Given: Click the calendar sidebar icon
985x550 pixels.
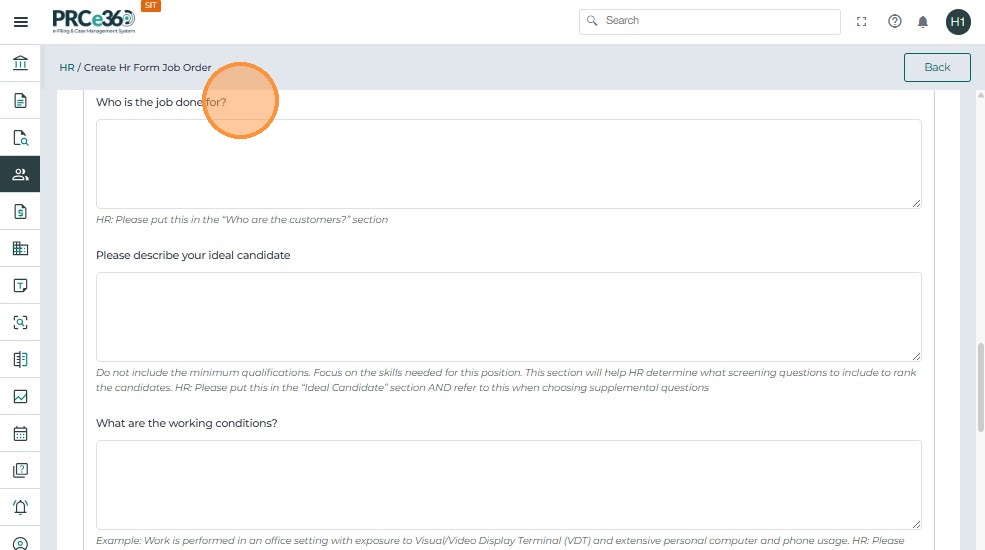Looking at the screenshot, I should click(20, 434).
